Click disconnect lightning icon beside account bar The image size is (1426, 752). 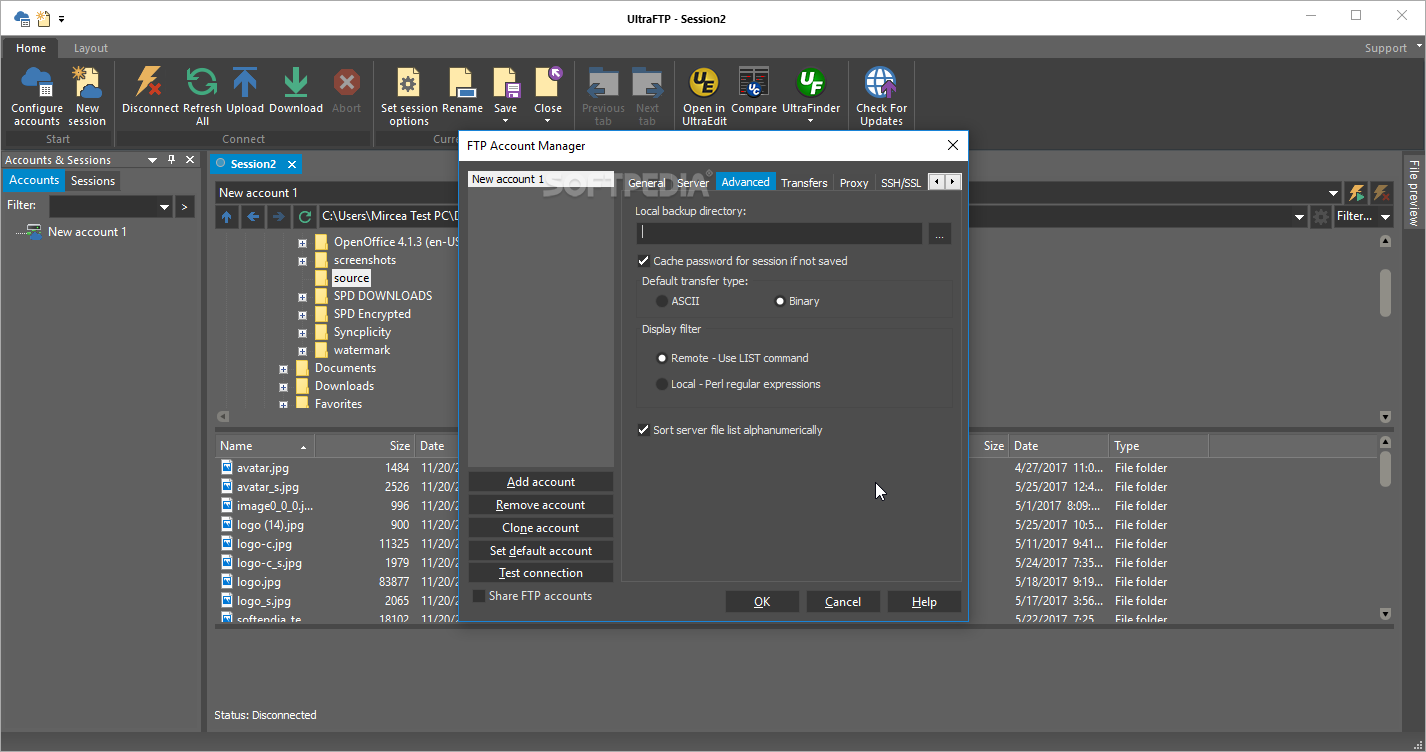1381,193
